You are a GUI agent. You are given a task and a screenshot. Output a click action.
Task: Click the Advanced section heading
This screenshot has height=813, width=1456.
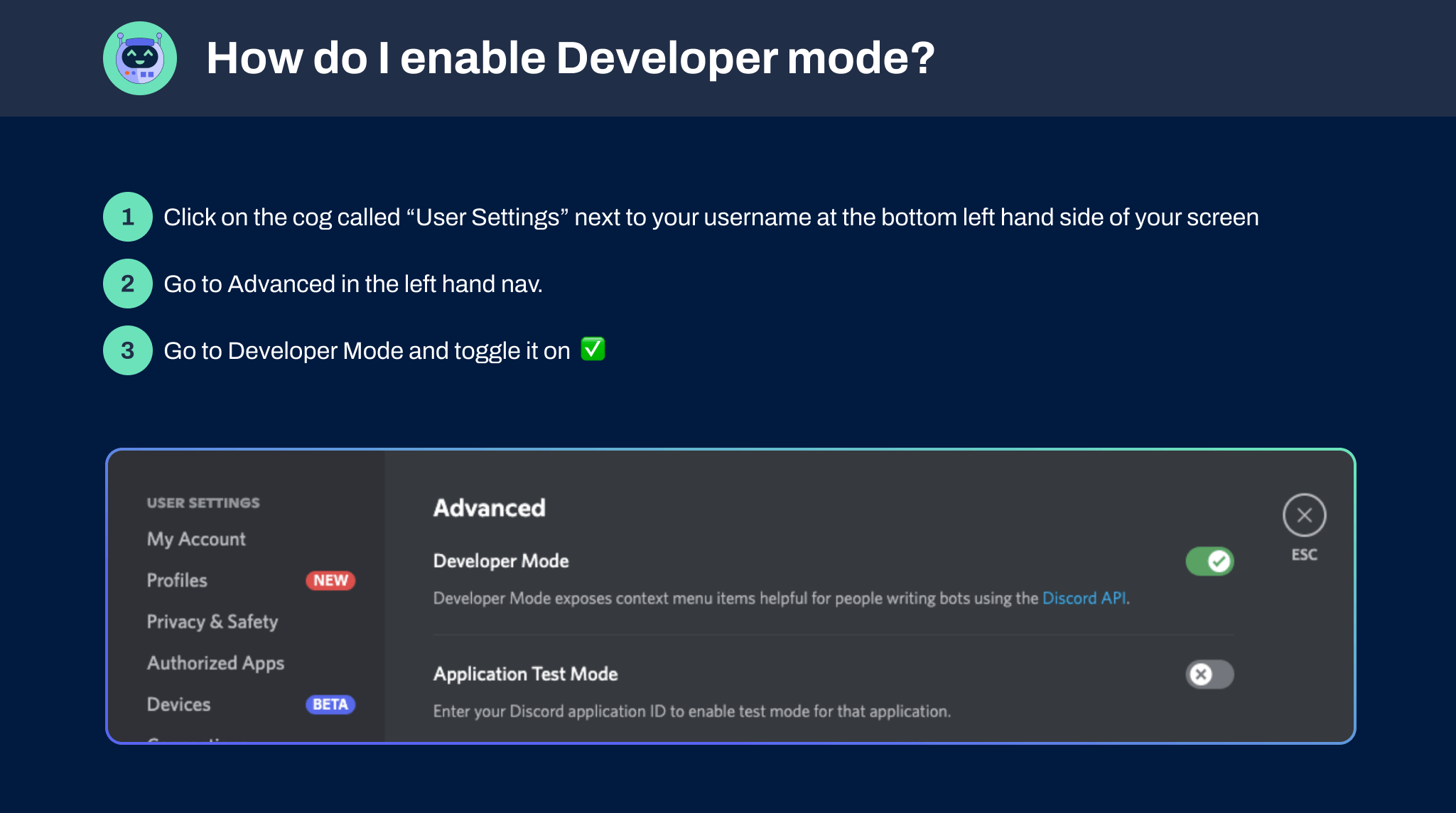coord(490,508)
